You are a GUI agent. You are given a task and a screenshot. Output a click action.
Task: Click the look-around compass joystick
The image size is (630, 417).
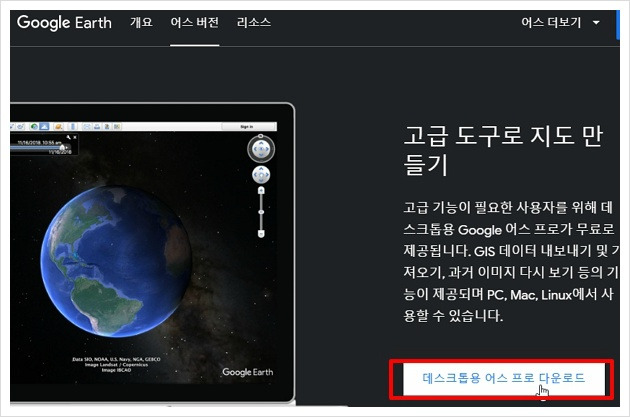(261, 149)
